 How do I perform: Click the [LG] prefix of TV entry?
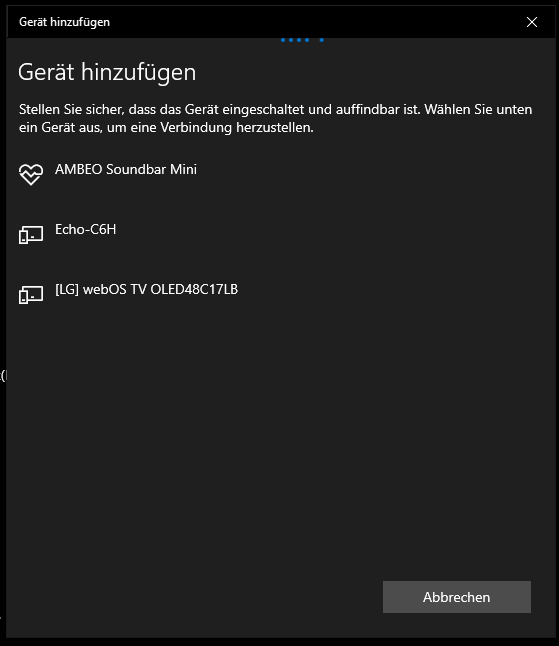67,289
